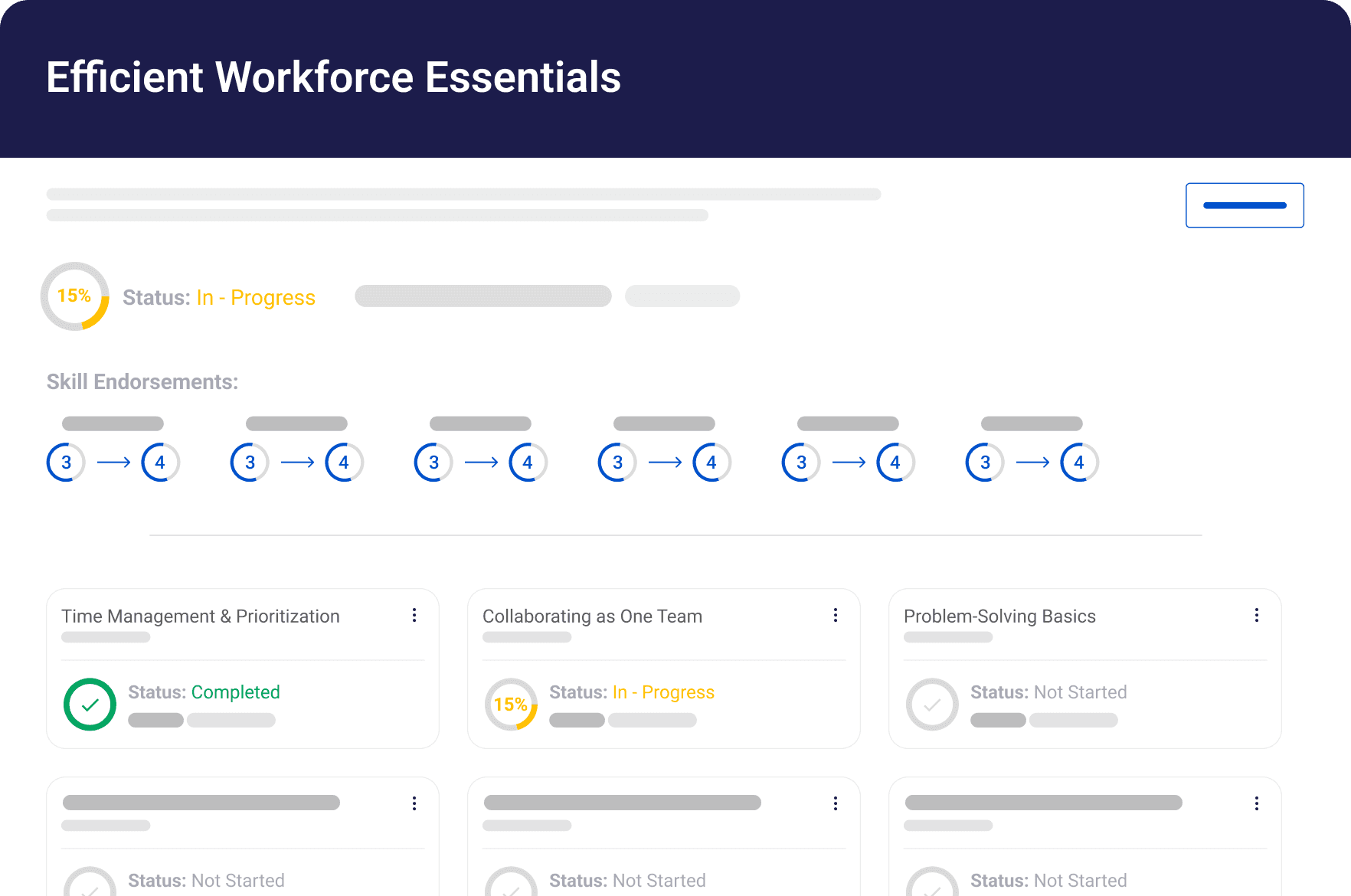1351x896 pixels.
Task: Click the first skill endorsement arrow icon
Action: tap(113, 463)
